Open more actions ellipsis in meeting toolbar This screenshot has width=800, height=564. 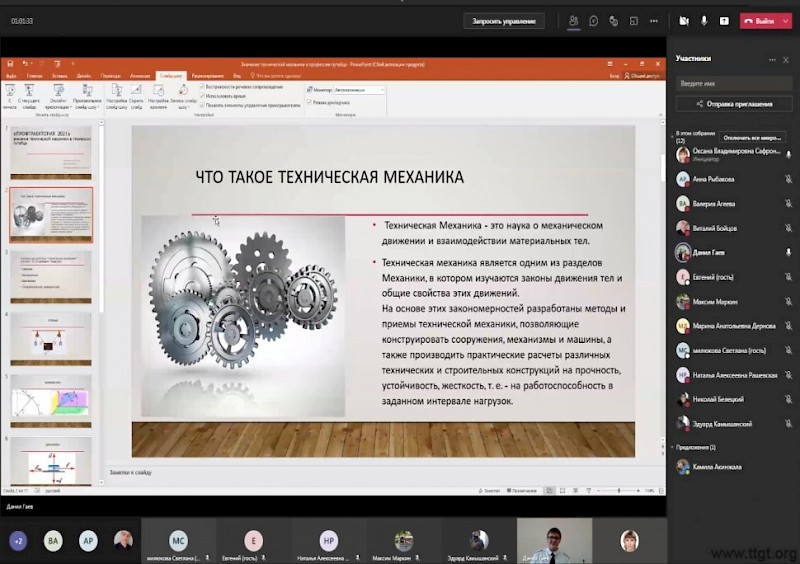click(654, 20)
